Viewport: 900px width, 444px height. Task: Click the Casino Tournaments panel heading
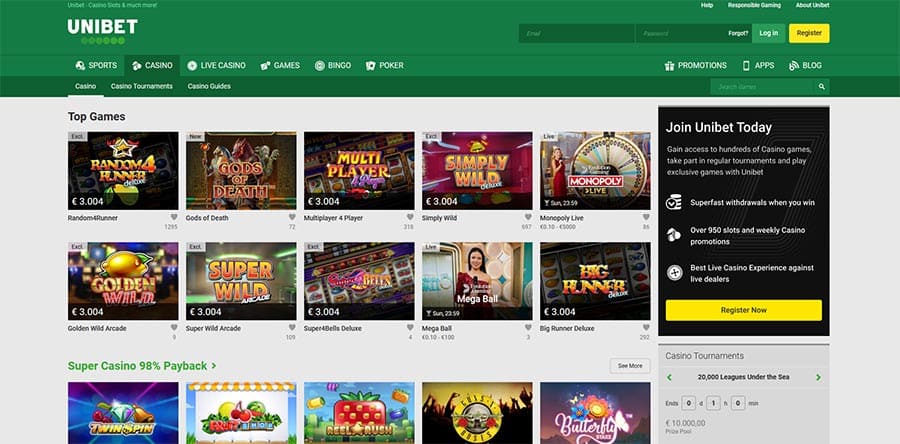point(704,356)
